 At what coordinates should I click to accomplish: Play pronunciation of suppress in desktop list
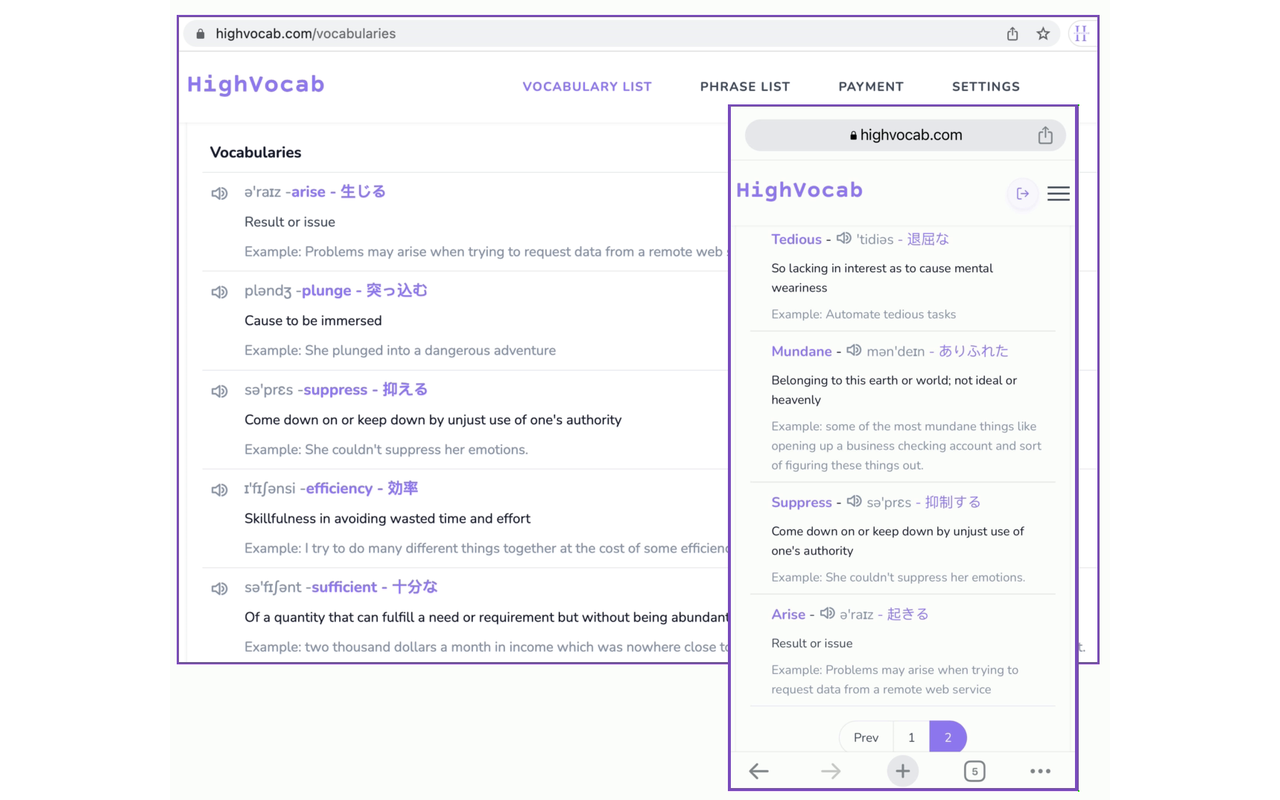(x=219, y=391)
